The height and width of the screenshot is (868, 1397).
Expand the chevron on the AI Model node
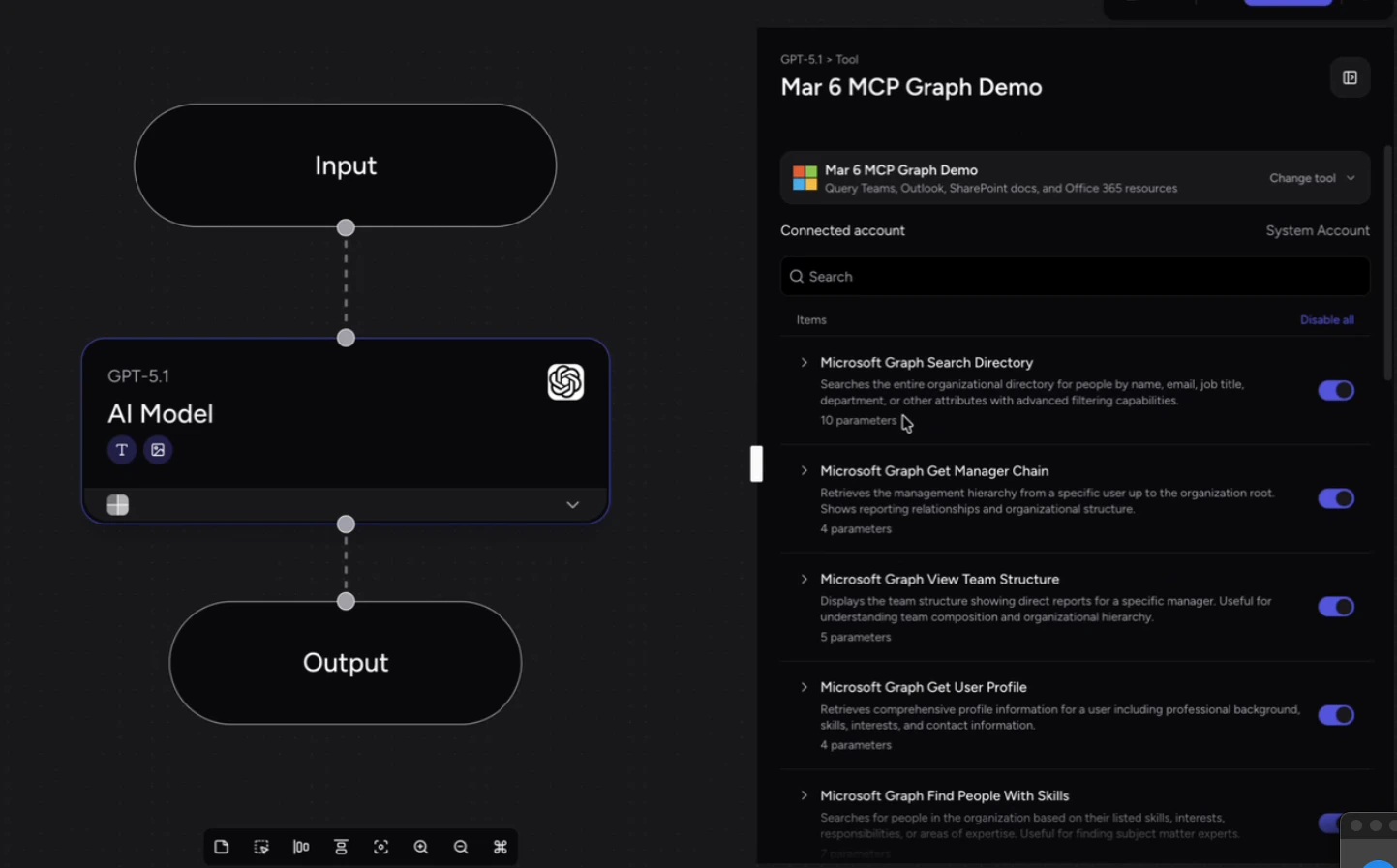(x=571, y=504)
